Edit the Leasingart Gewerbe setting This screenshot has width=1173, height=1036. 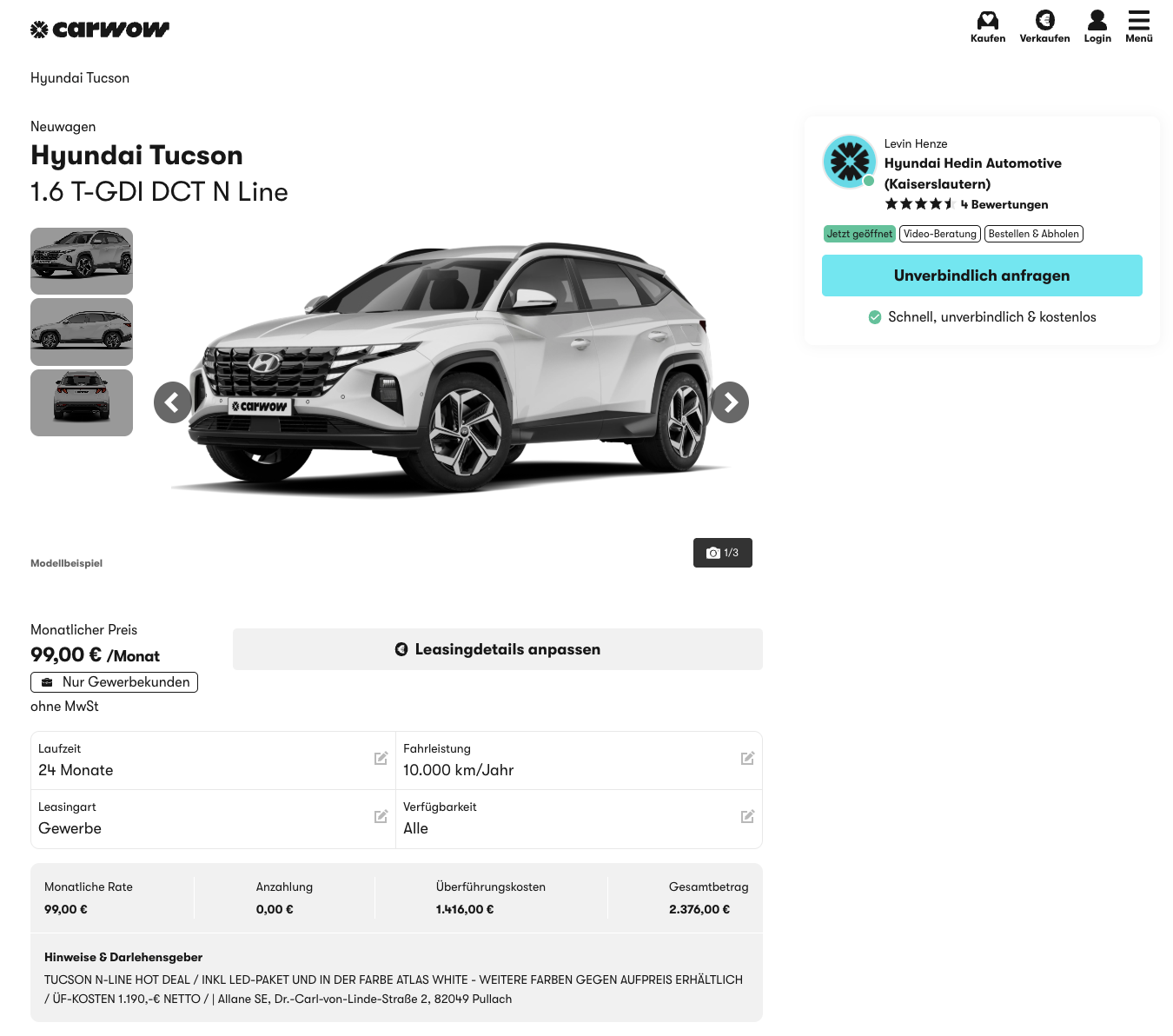pos(381,817)
